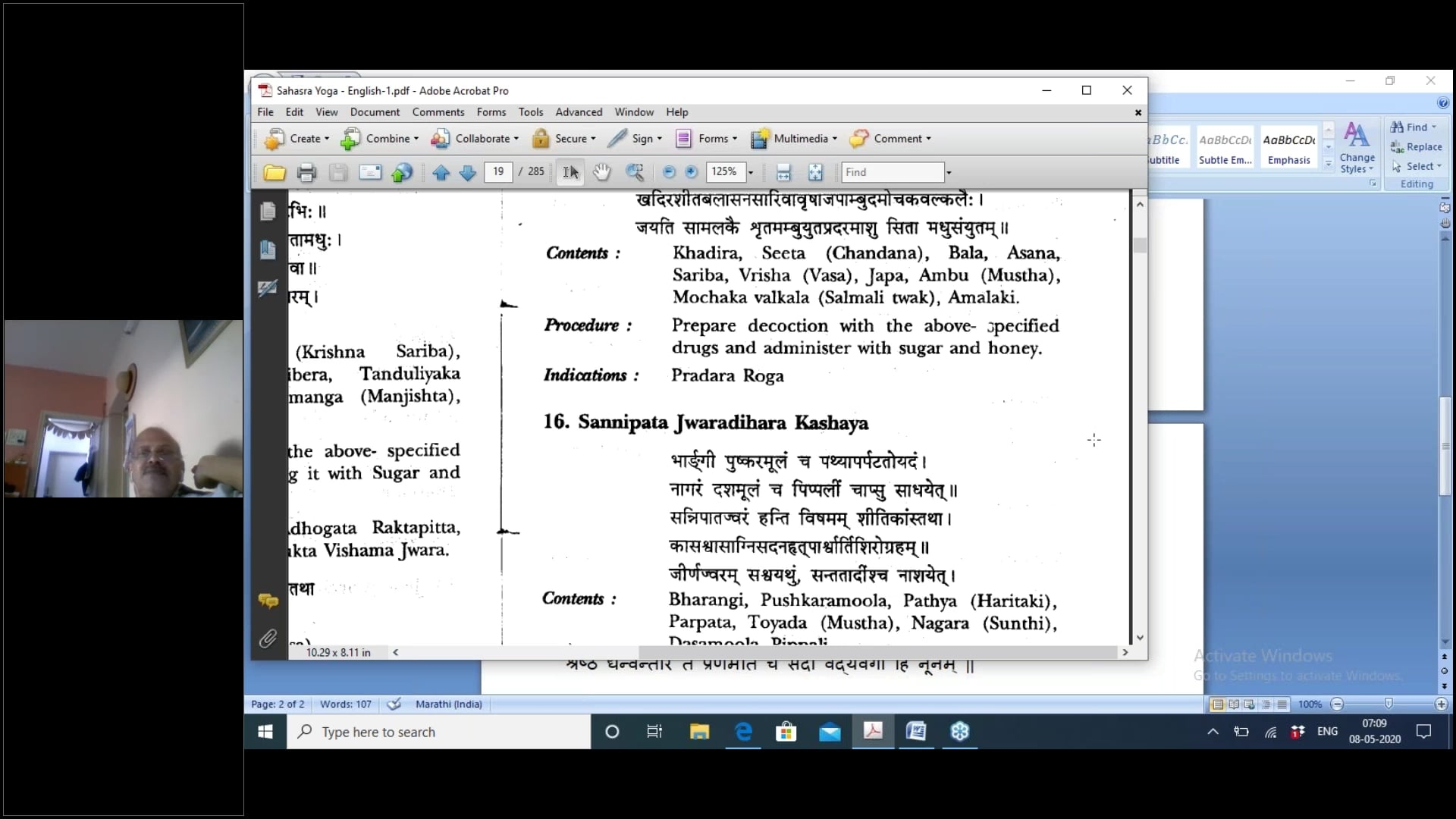Open the Advanced menu
The image size is (1456, 819).
[579, 112]
